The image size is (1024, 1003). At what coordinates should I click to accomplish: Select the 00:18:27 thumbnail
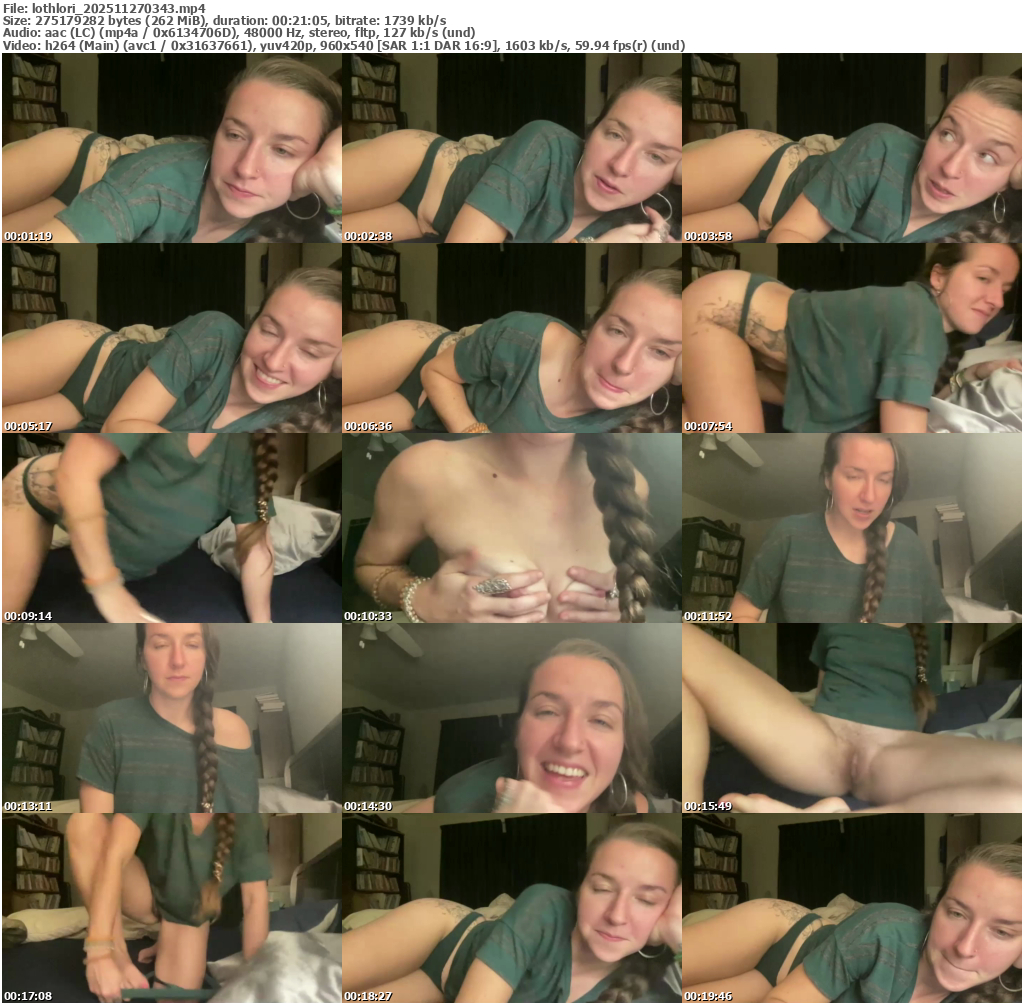[511, 908]
